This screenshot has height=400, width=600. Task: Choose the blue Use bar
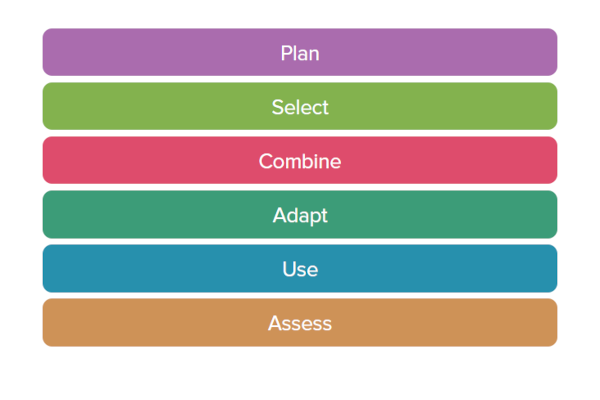[x=300, y=268]
